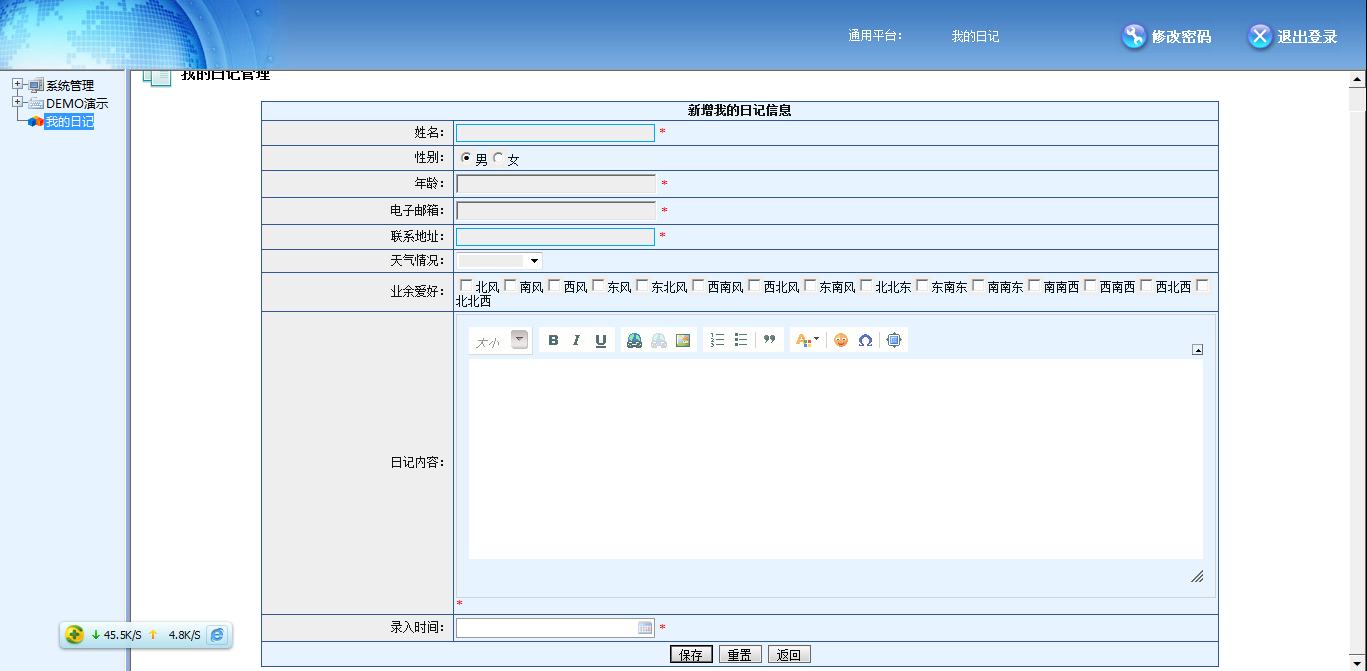Click the 系统管理 computer icon in tree

[x=36, y=86]
